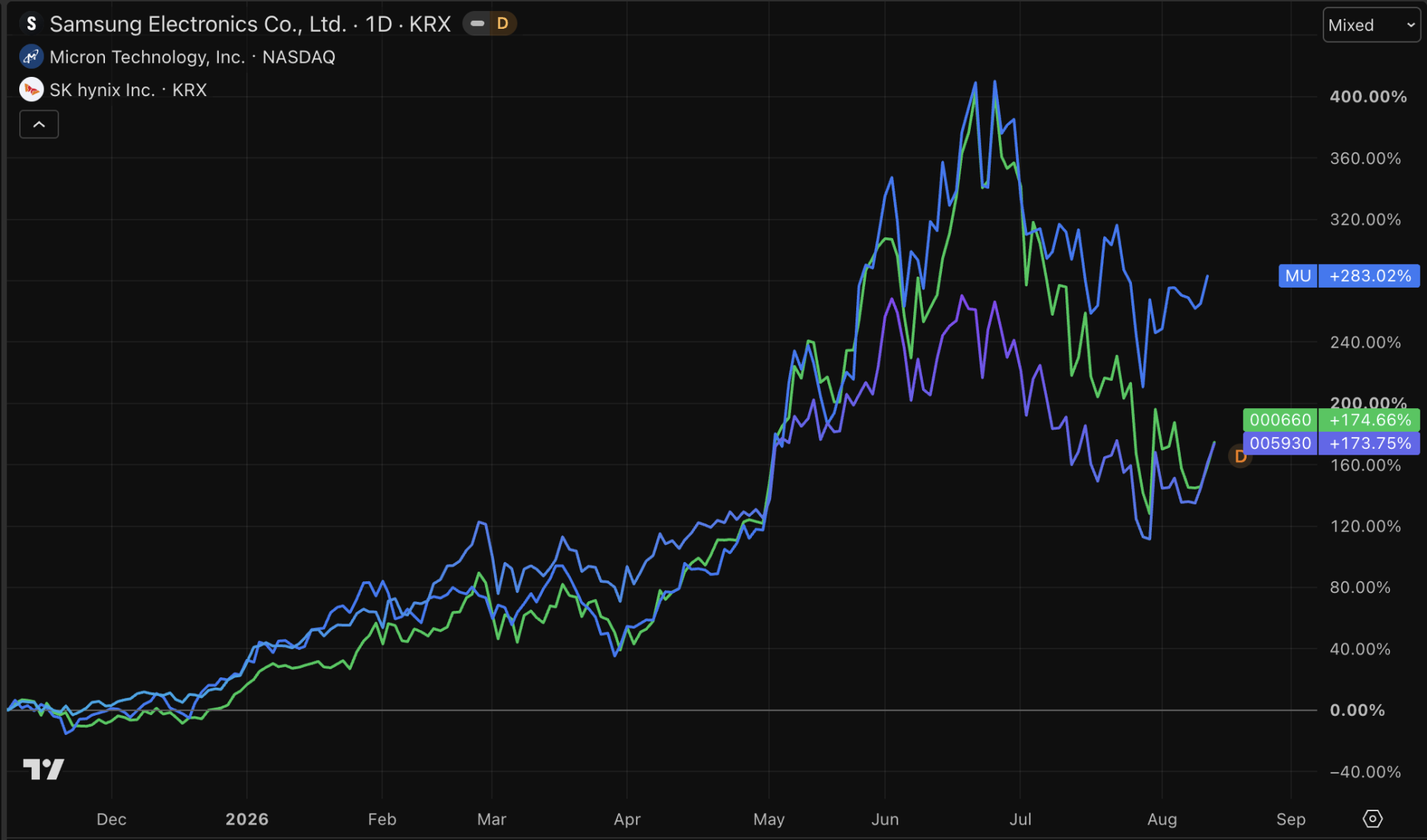The width and height of the screenshot is (1427, 840).
Task: Click the 0.00% axis label
Action: (1357, 711)
